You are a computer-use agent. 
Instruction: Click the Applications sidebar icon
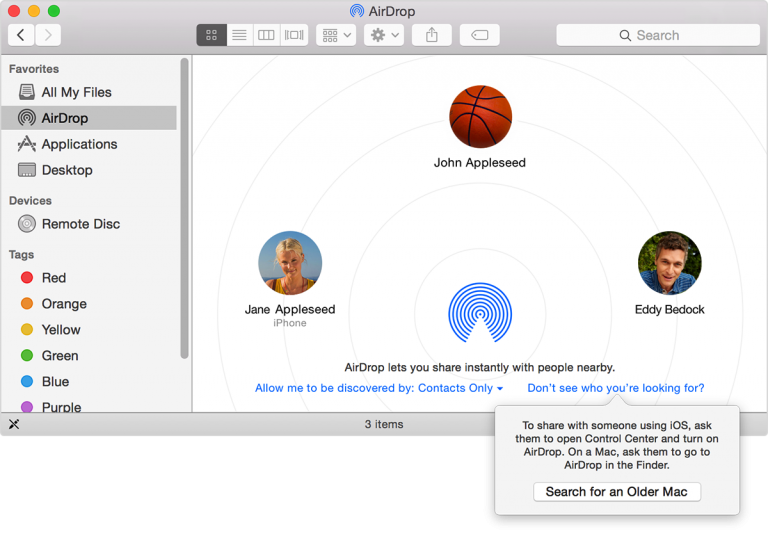click(26, 144)
